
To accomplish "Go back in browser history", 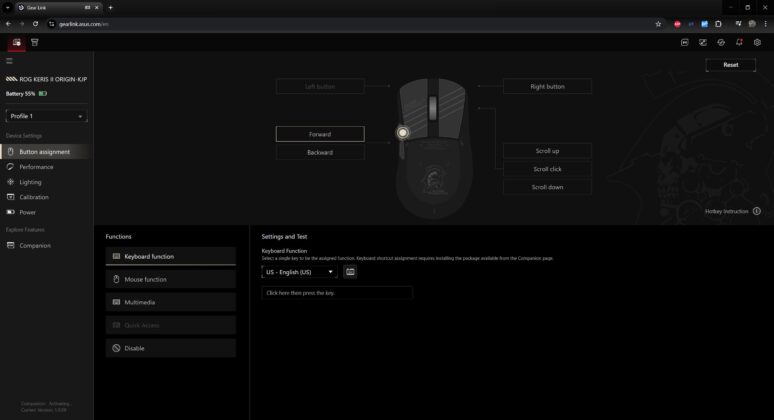I will [8, 24].
